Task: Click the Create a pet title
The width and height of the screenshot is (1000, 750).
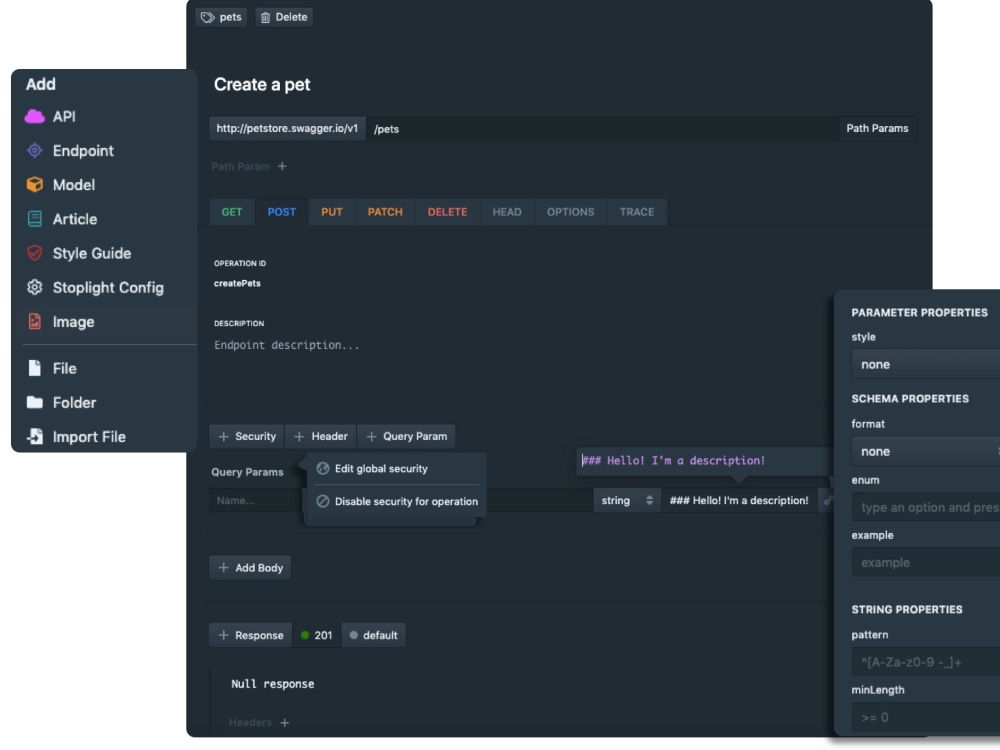Action: [262, 85]
